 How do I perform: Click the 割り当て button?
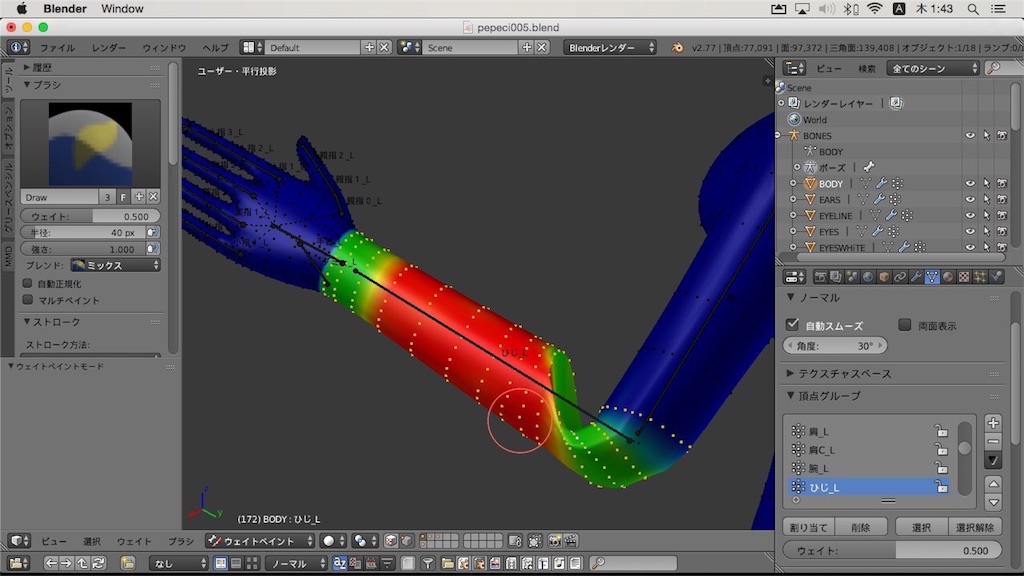[808, 527]
